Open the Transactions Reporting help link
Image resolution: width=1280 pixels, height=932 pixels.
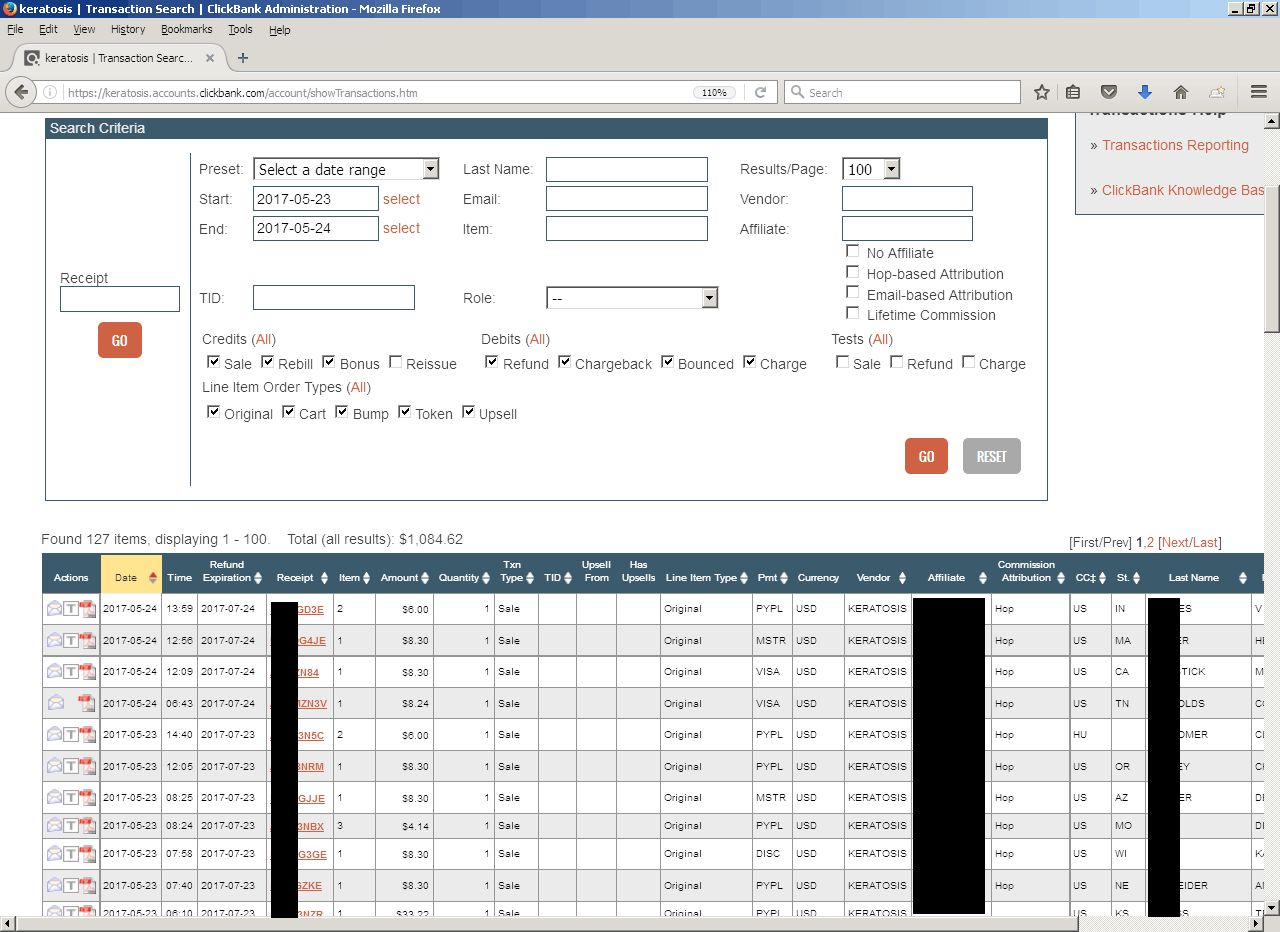point(1175,145)
